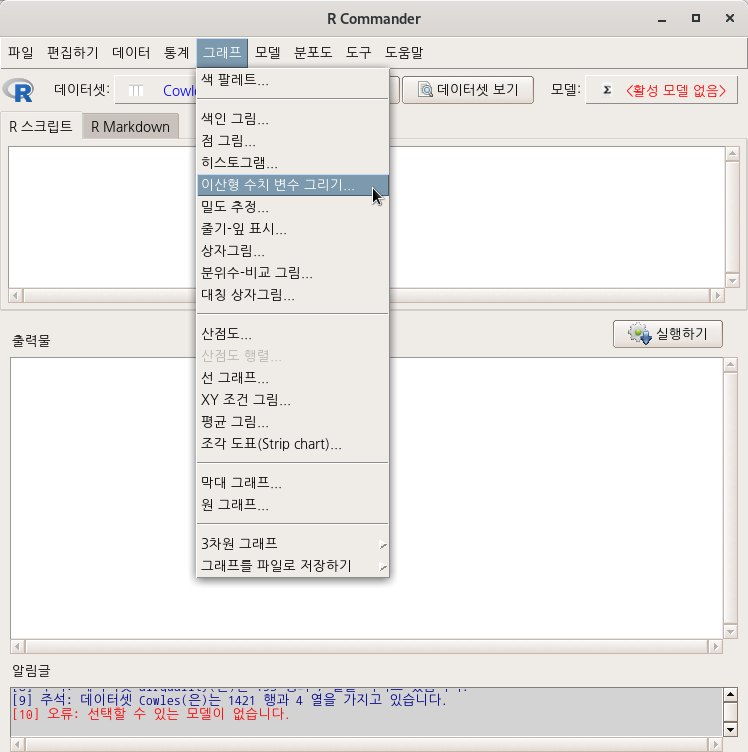
Task: Open the 분포도 menu
Action: click(313, 52)
